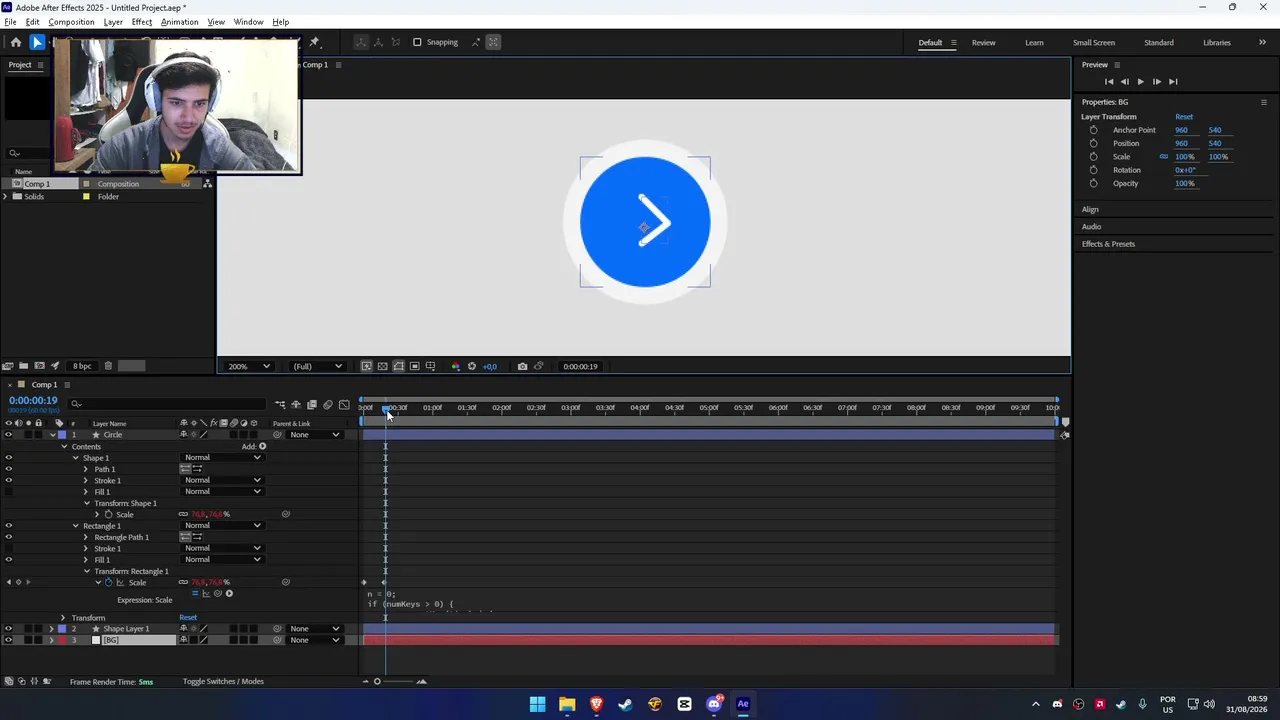Toggle the Shy layers switch in timeline
This screenshot has height=720, width=1280.
click(296, 405)
